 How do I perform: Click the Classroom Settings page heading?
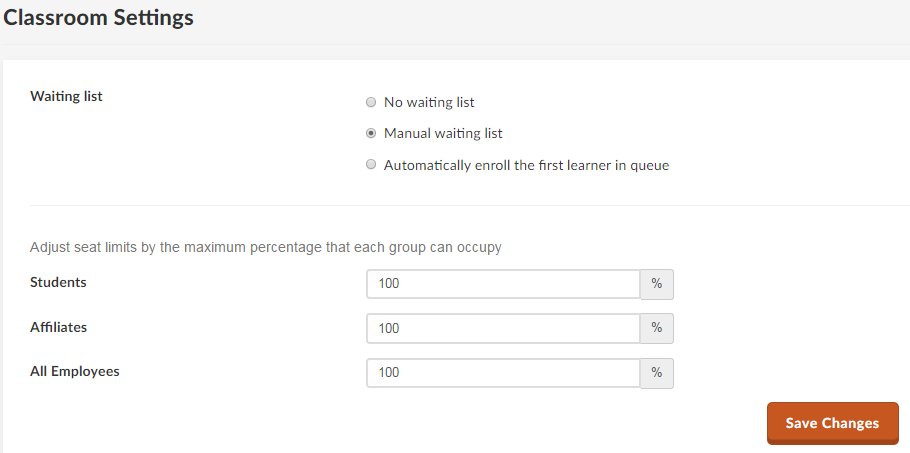click(x=99, y=17)
